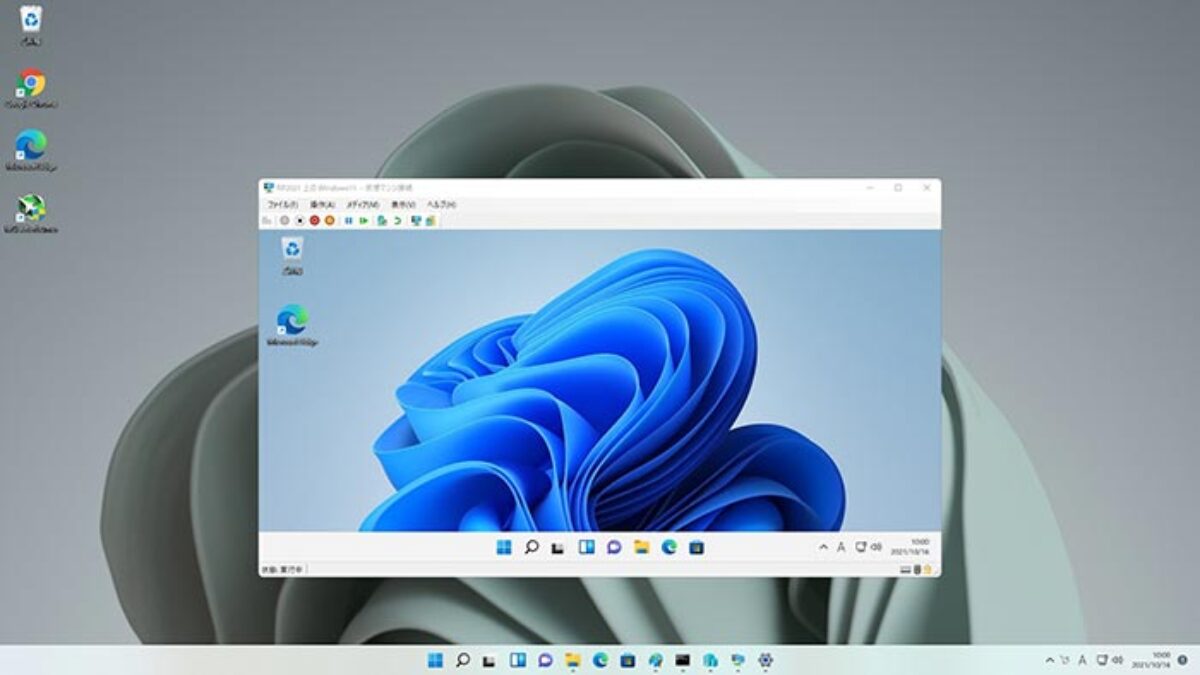Open the ファイル menu in the VM window

(282, 204)
